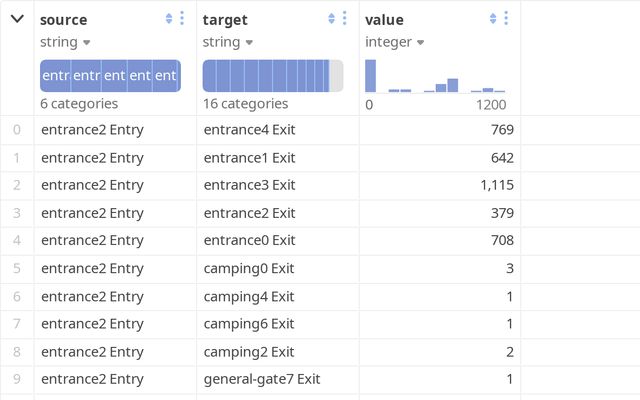640x400 pixels.
Task: Open the string type dropdown under target
Action: point(227,42)
